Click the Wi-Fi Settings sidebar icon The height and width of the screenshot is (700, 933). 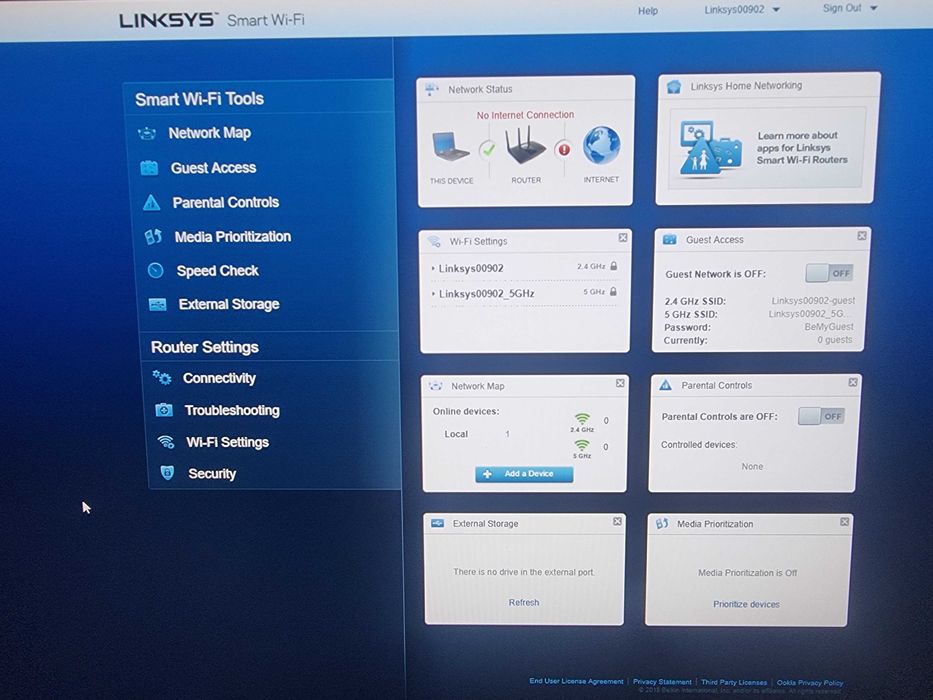coord(165,442)
